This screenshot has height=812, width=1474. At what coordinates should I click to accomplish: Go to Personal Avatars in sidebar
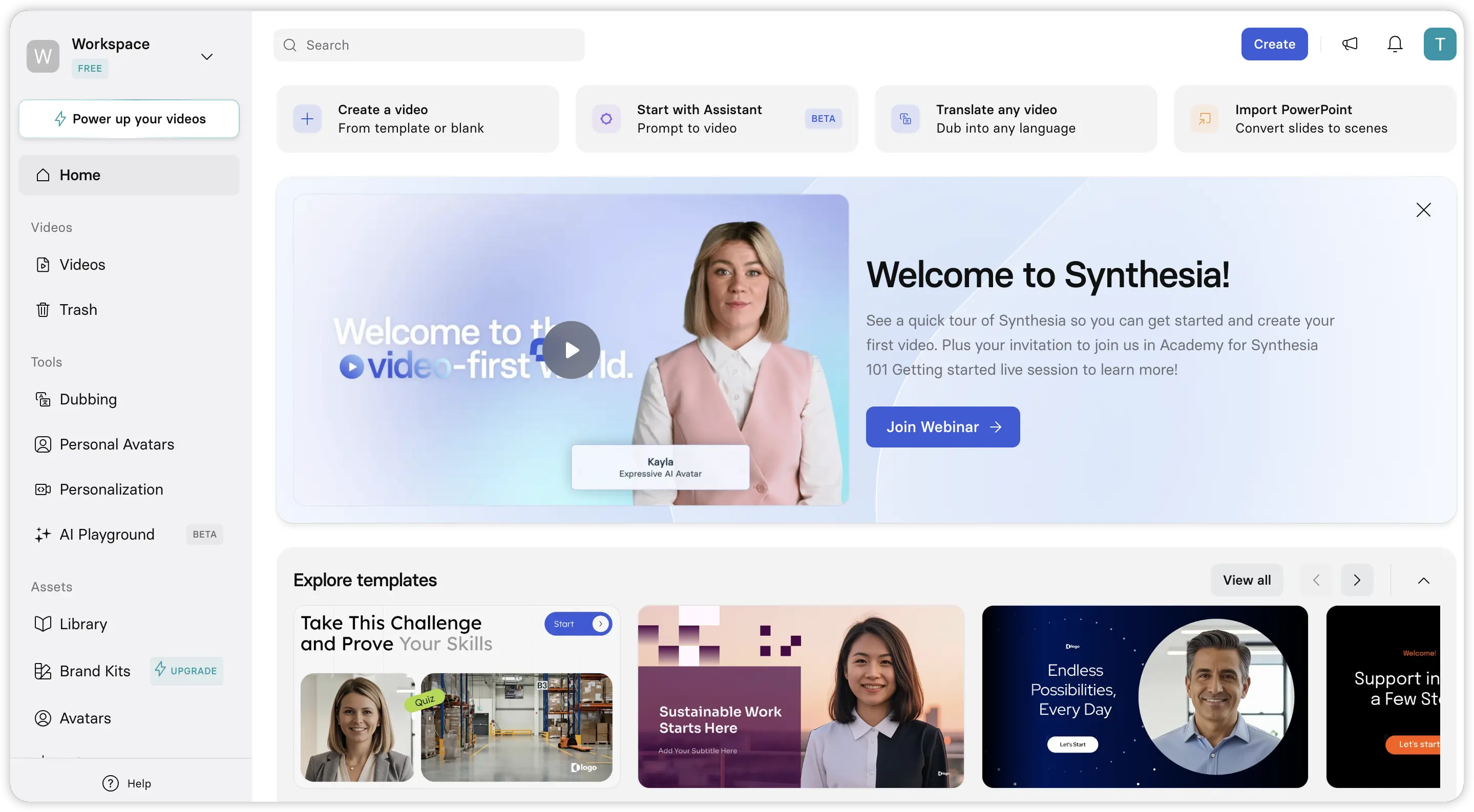pyautogui.click(x=116, y=444)
